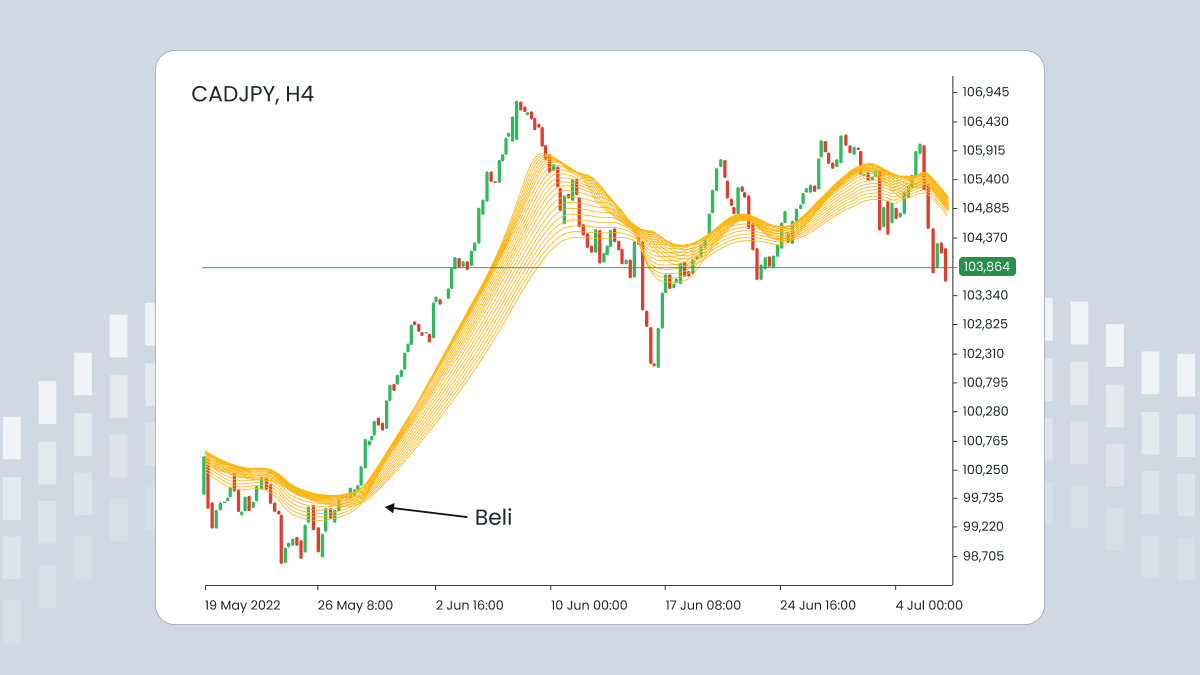
Task: Click the 102,310 price axis label
Action: pyautogui.click(x=986, y=353)
